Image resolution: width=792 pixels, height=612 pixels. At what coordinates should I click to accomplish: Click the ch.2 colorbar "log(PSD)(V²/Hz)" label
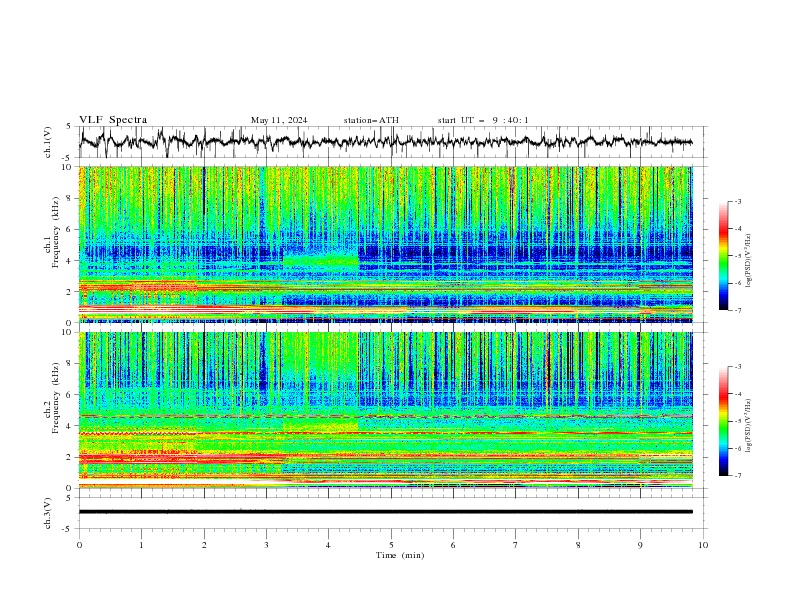pyautogui.click(x=749, y=426)
